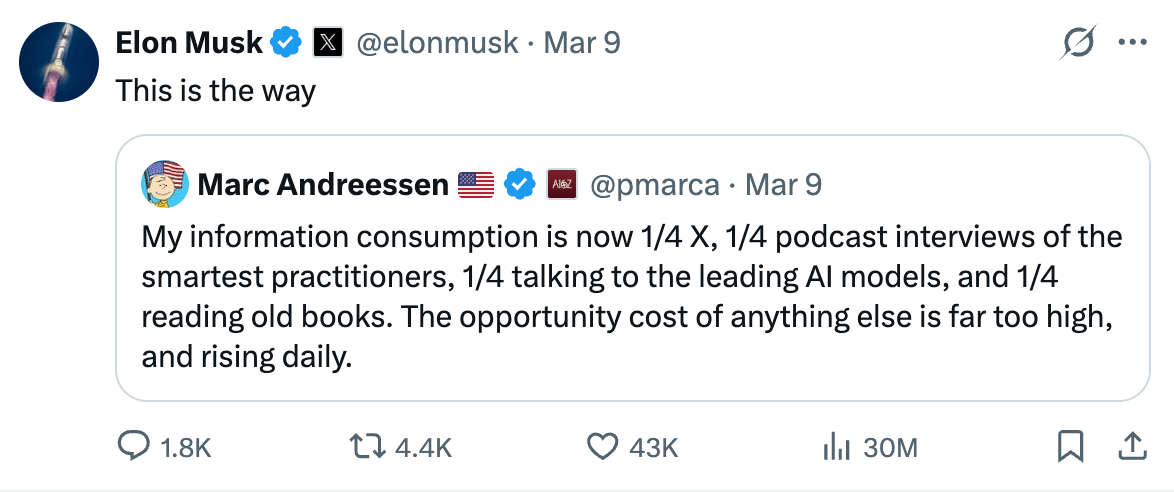Repost this tweet using retweet icon
This screenshot has width=1174, height=492.
pos(368,446)
